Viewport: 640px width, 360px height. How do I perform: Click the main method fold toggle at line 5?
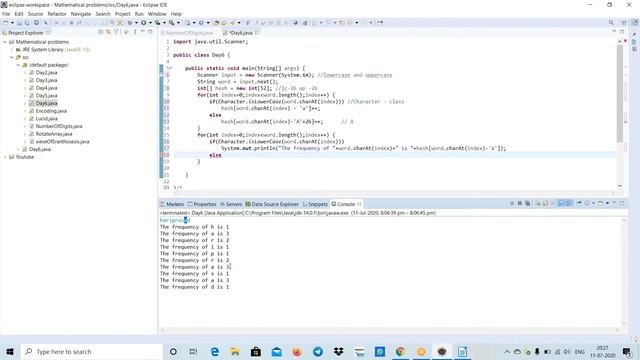click(171, 68)
